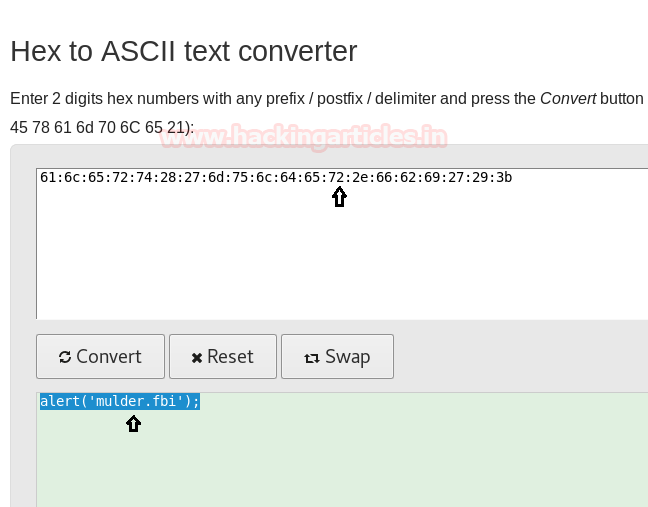Click the italic word Convert in the instructions

568,99
